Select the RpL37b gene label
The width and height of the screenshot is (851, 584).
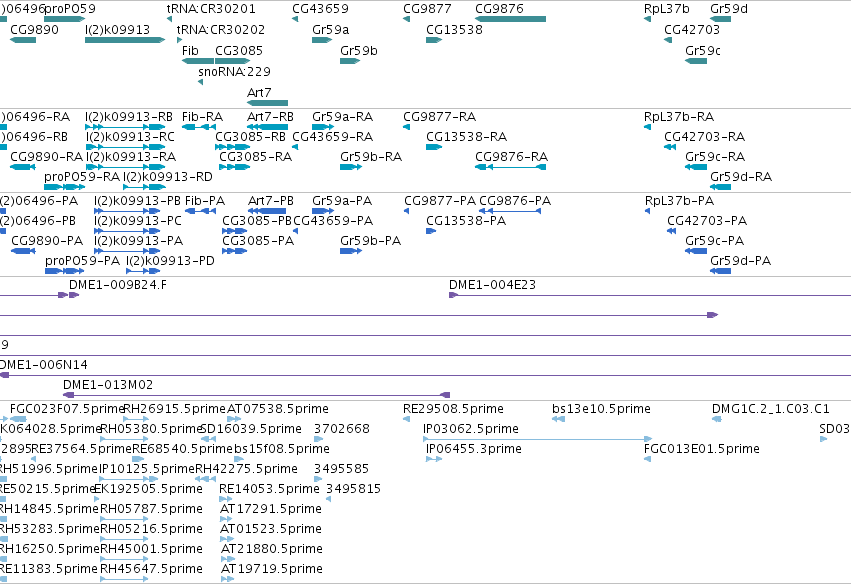click(x=666, y=9)
